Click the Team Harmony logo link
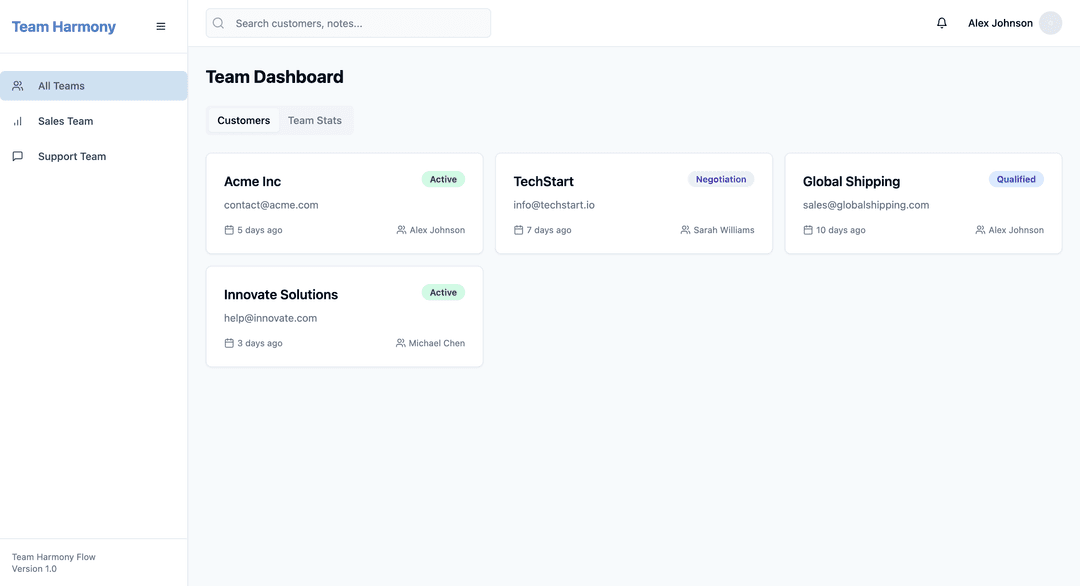Screen dimensions: 1080x586 [64, 27]
